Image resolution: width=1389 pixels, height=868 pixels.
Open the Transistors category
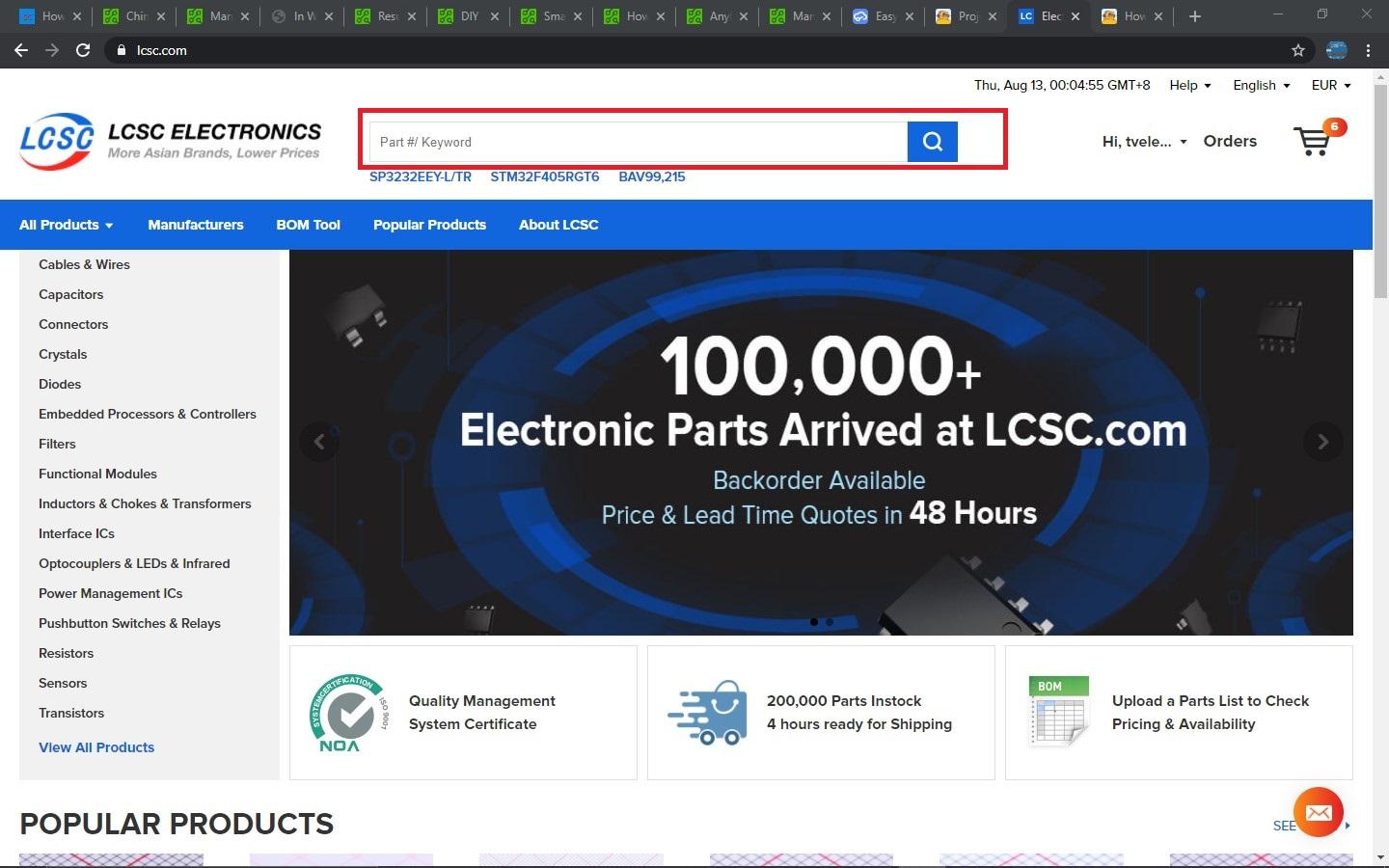[71, 713]
